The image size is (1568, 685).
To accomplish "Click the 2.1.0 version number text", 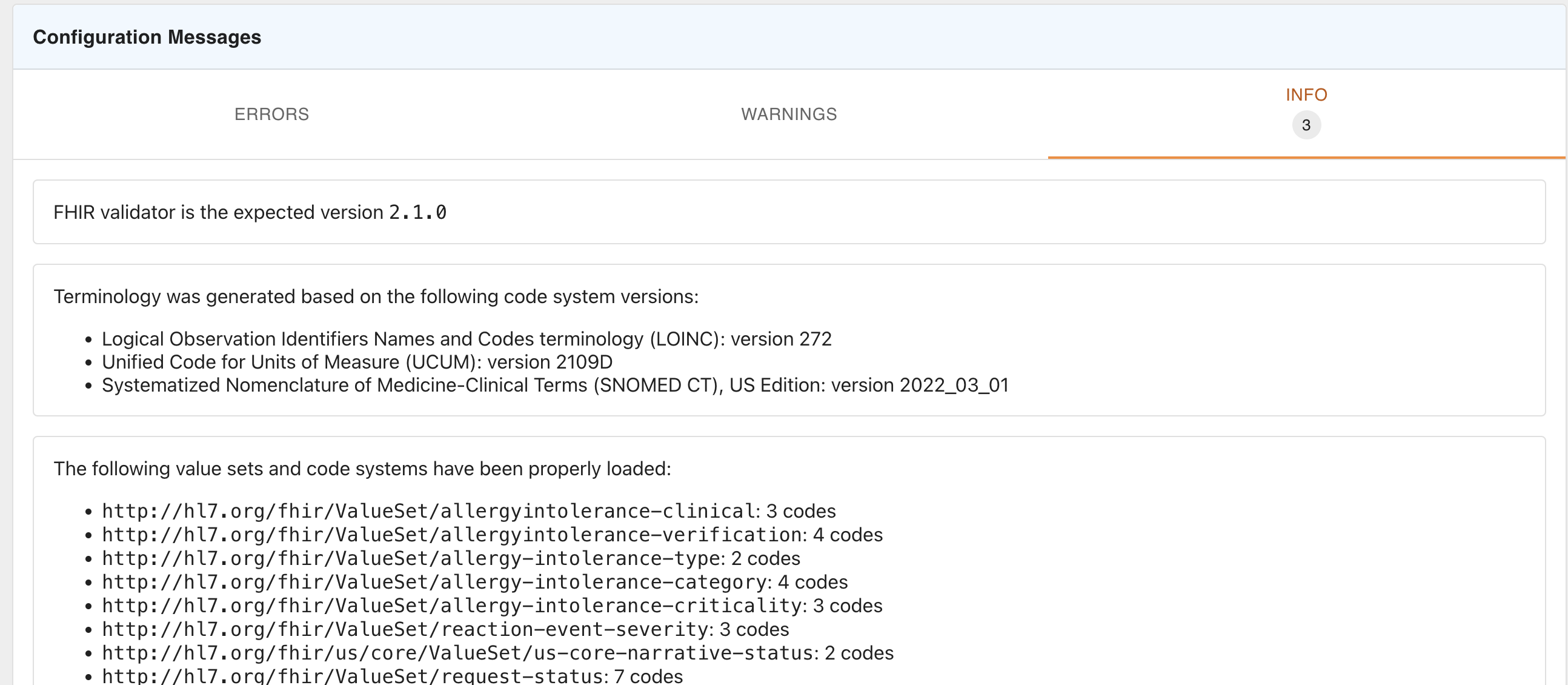I will point(417,213).
